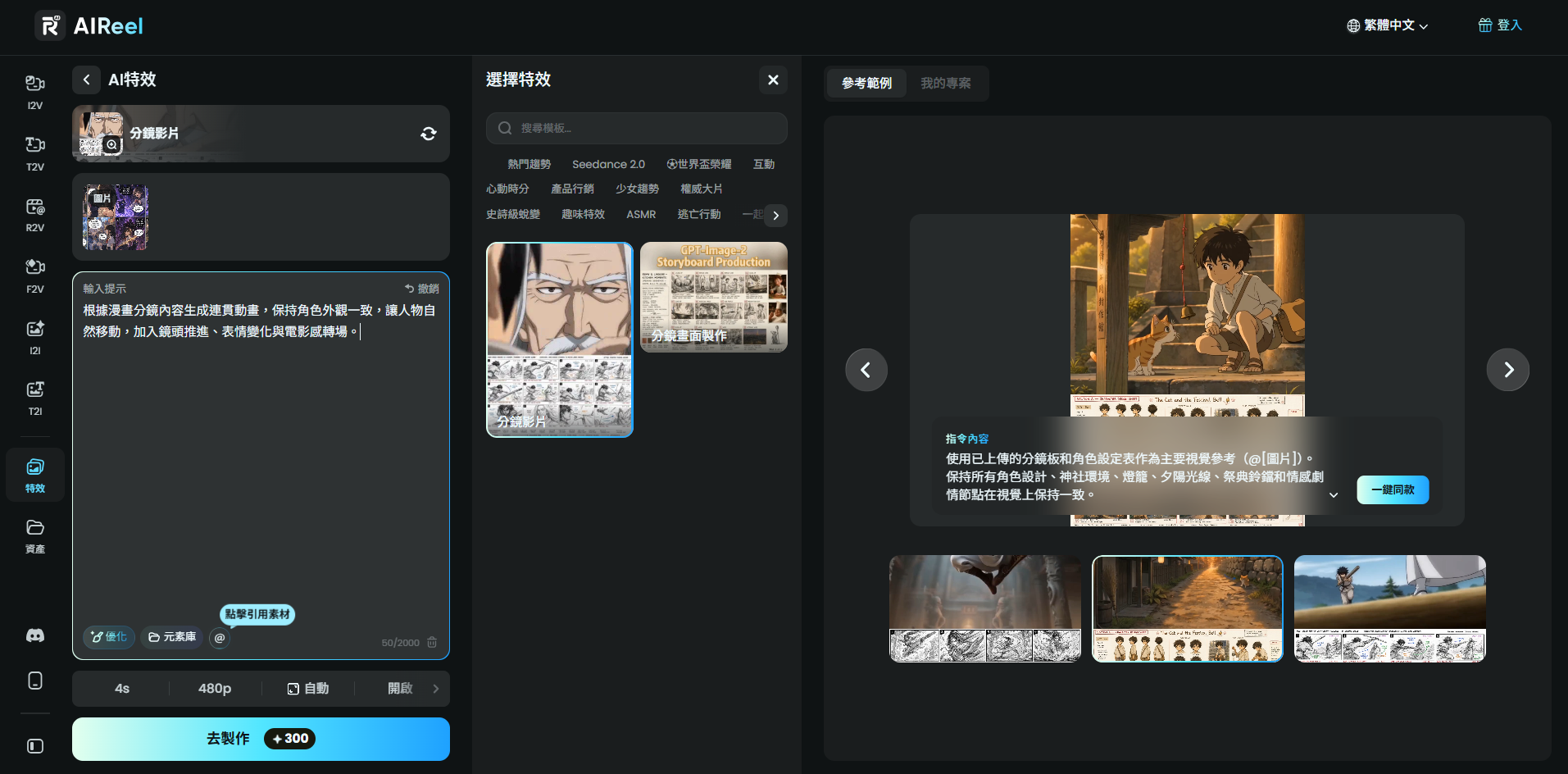Click the @ reference material icon
The width and height of the screenshot is (1568, 774).
(220, 638)
